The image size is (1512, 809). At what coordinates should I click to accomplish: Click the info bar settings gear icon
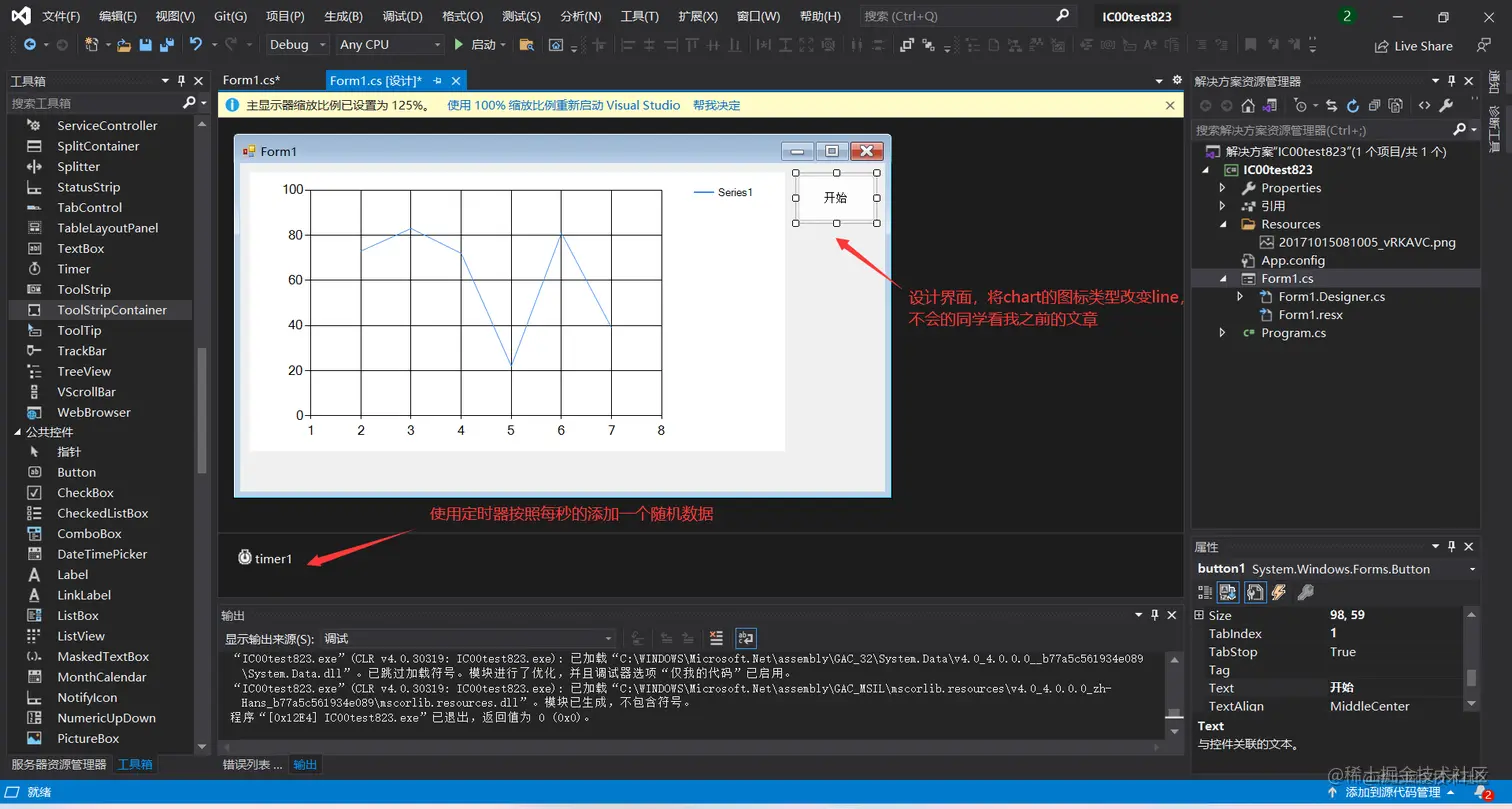pyautogui.click(x=1176, y=80)
